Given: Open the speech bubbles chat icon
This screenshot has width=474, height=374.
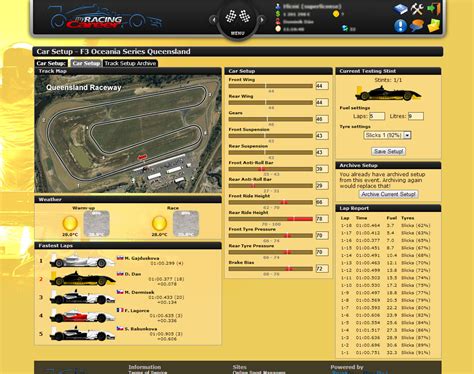Looking at the screenshot, I should [417, 26].
